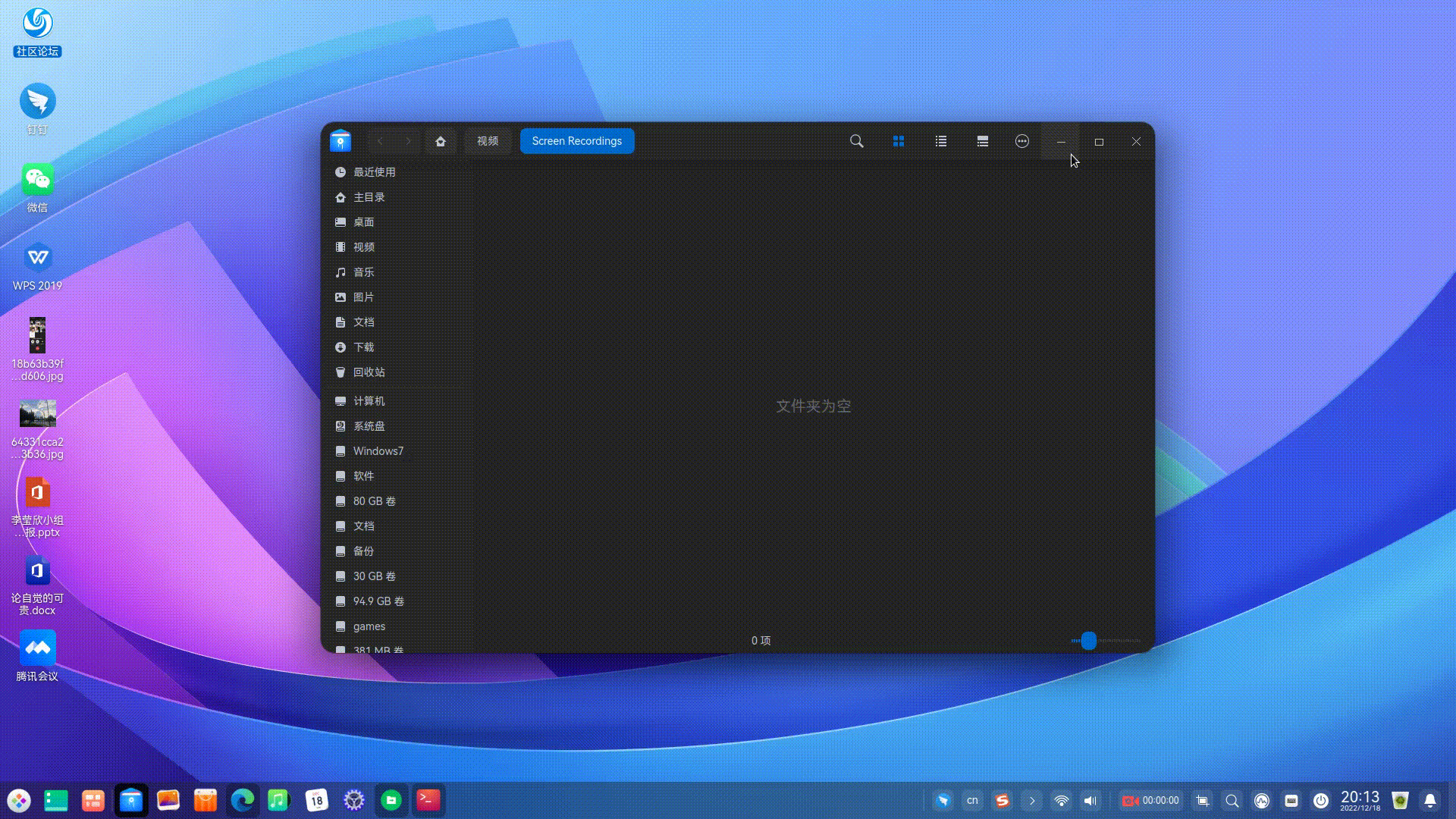Select the Screen Recordings tab
Screen dimensions: 1456x819
[x=576, y=141]
